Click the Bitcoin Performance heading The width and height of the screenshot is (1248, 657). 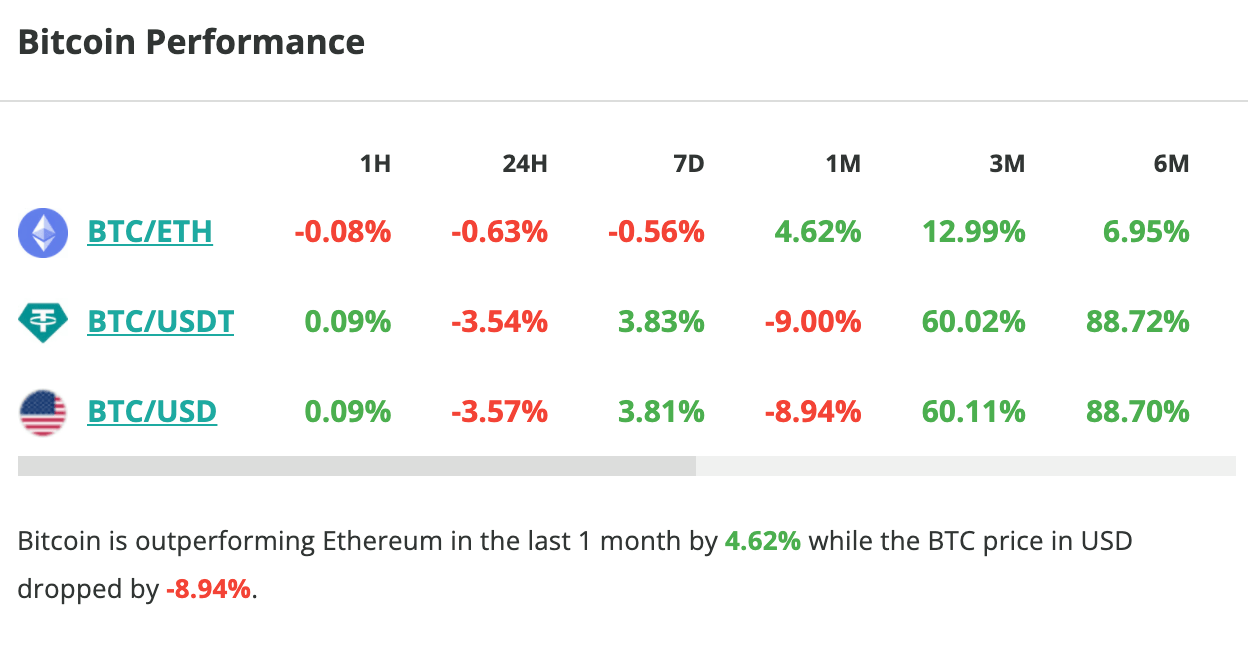click(x=191, y=43)
